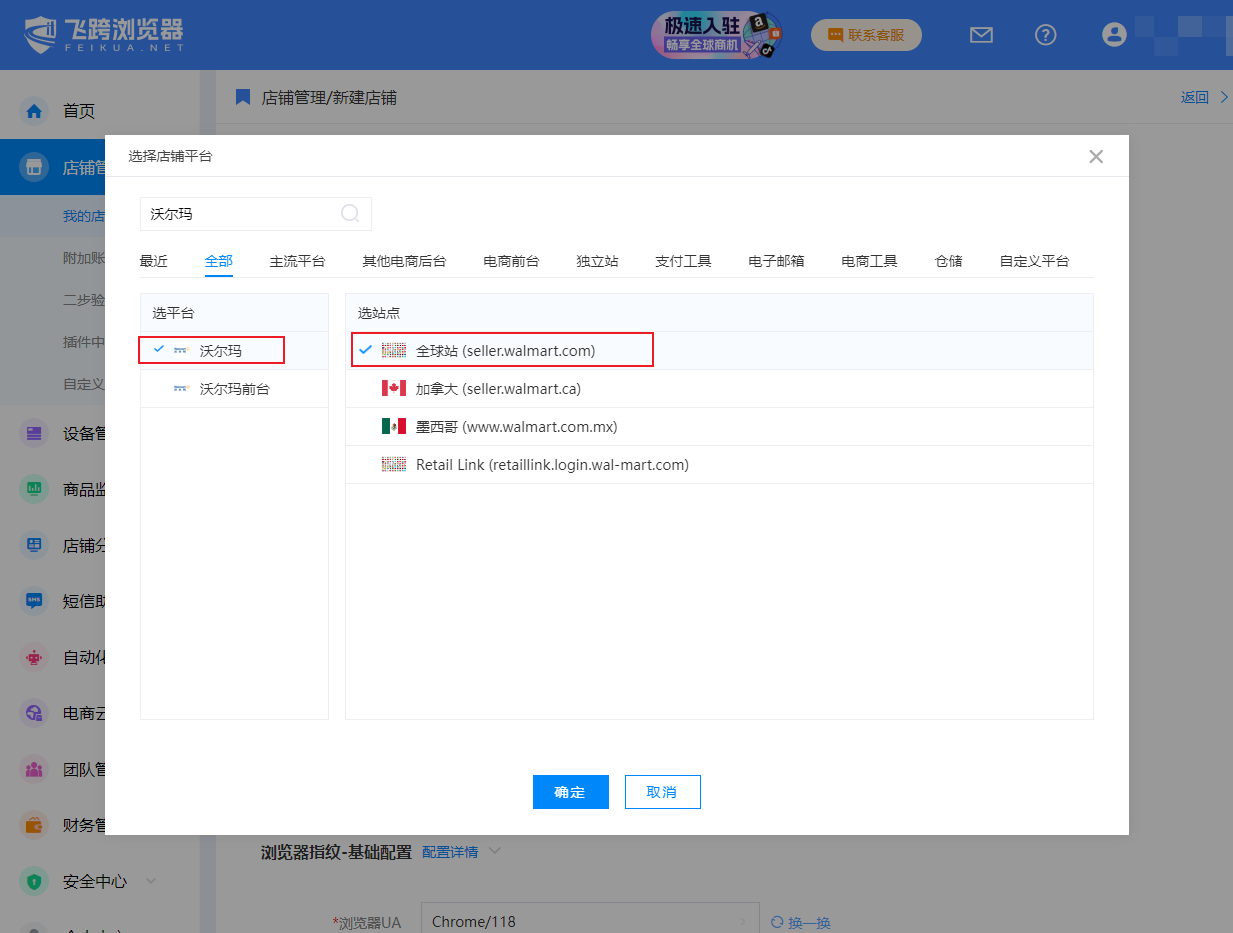Image resolution: width=1233 pixels, height=933 pixels.
Task: Select 沃尔玛前台 platform option
Action: tap(234, 389)
